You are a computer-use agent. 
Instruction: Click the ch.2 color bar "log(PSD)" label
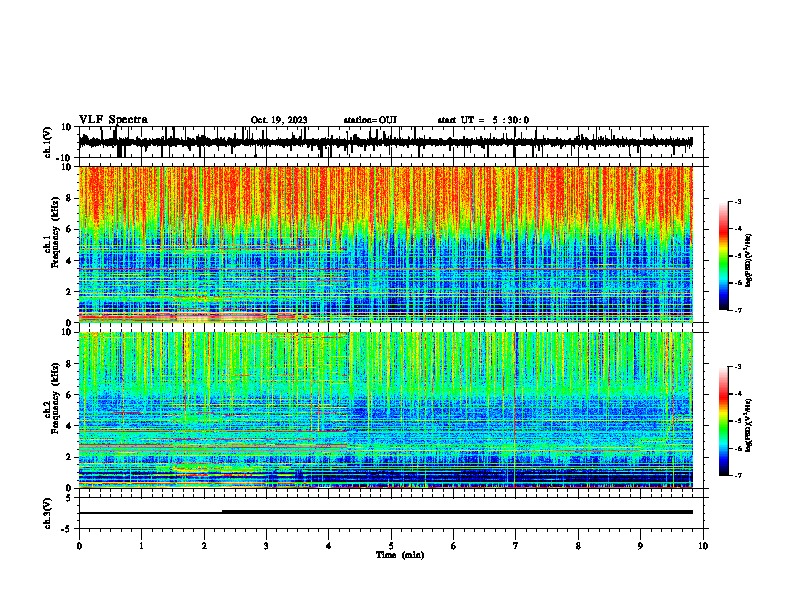(x=748, y=426)
